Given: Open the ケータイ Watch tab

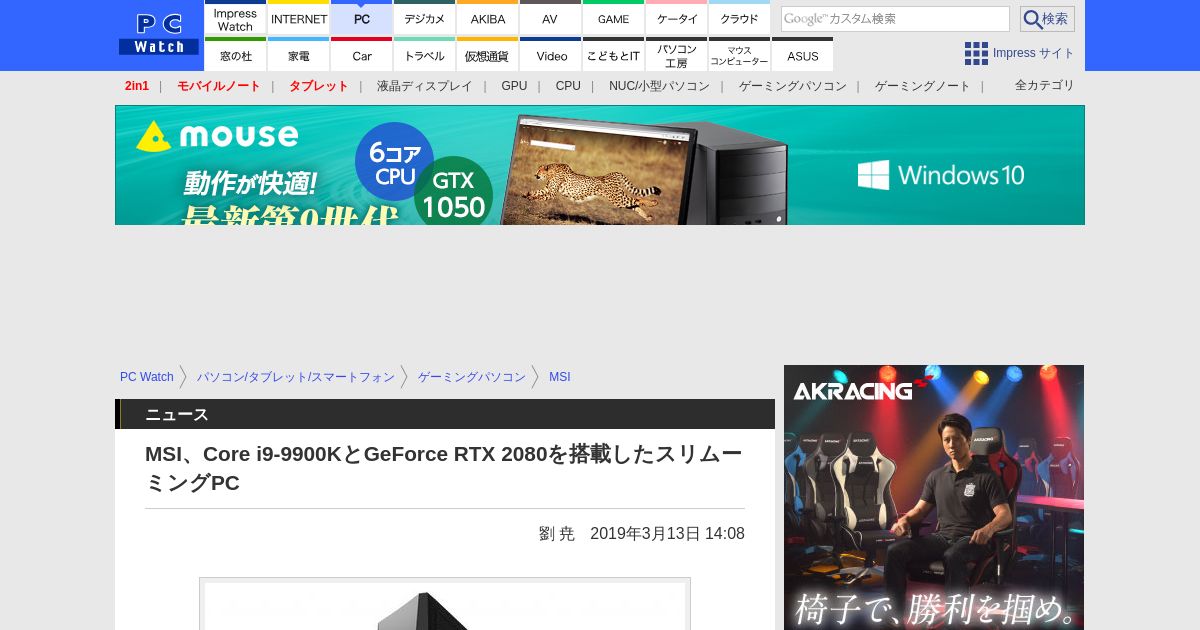Looking at the screenshot, I should 677,17.
